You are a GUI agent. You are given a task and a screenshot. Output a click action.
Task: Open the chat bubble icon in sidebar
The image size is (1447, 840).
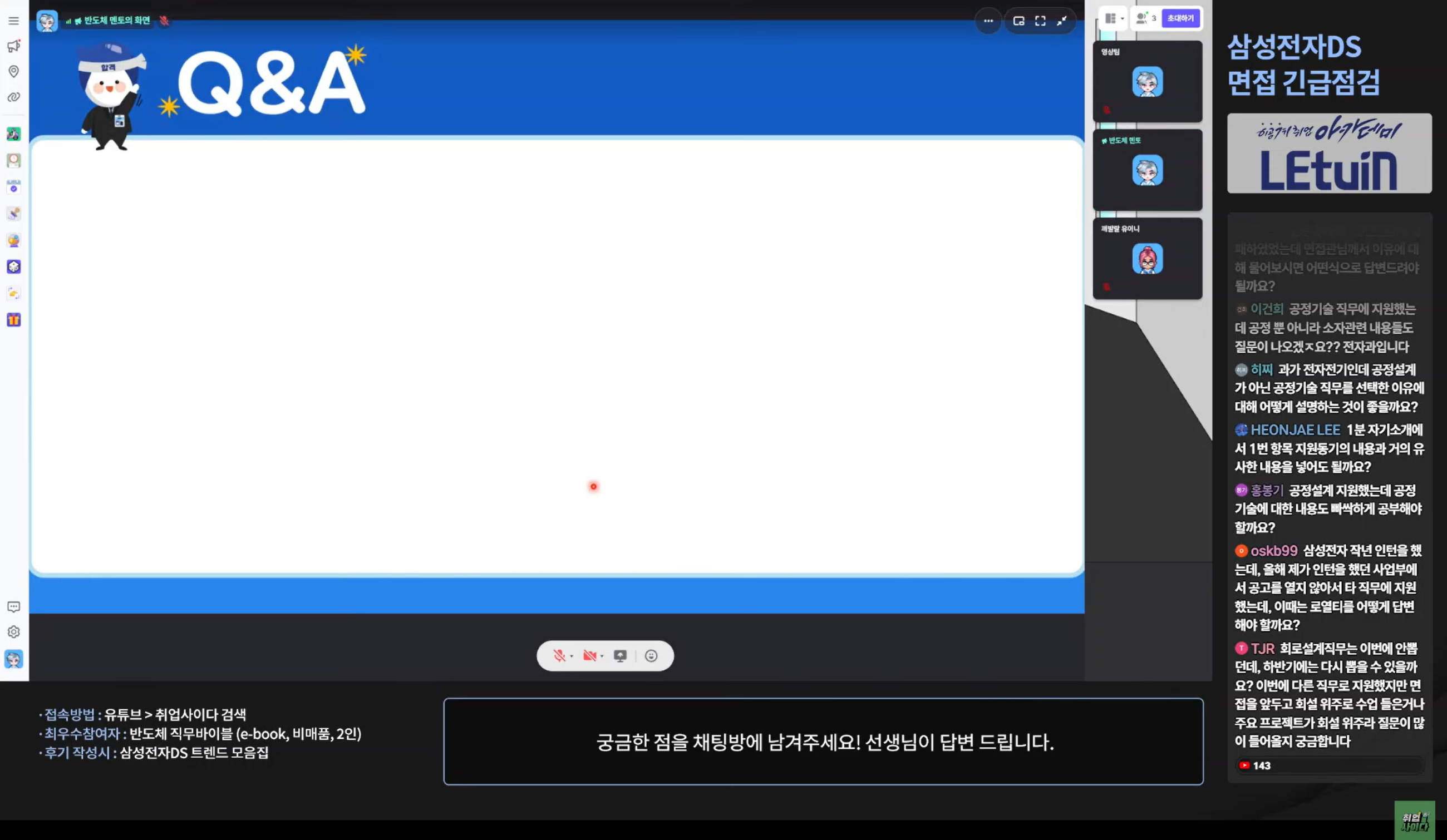(14, 606)
